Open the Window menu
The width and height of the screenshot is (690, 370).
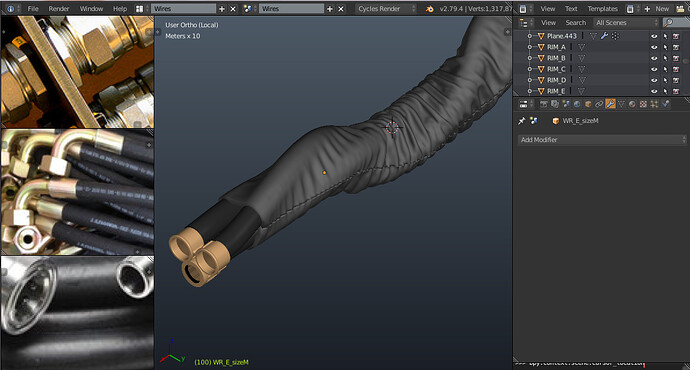[91, 8]
